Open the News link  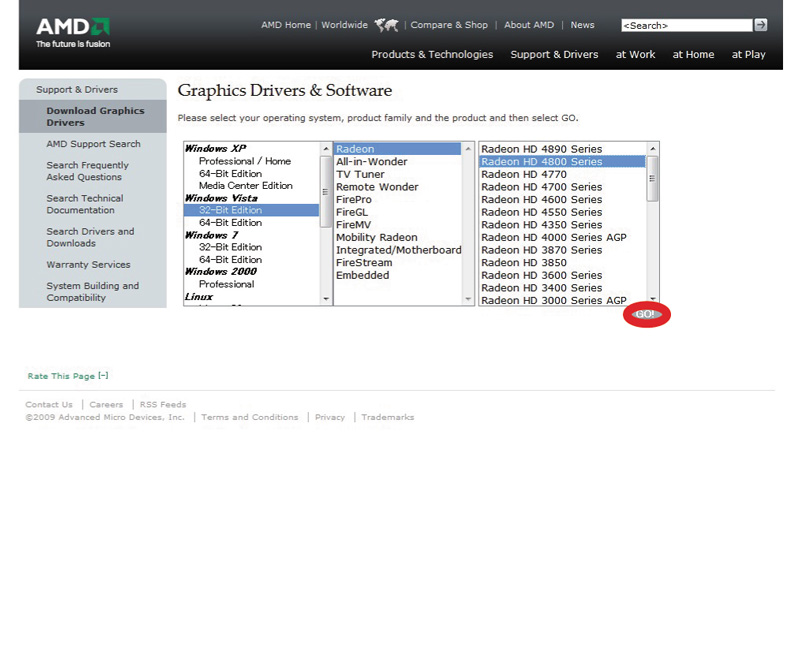582,25
